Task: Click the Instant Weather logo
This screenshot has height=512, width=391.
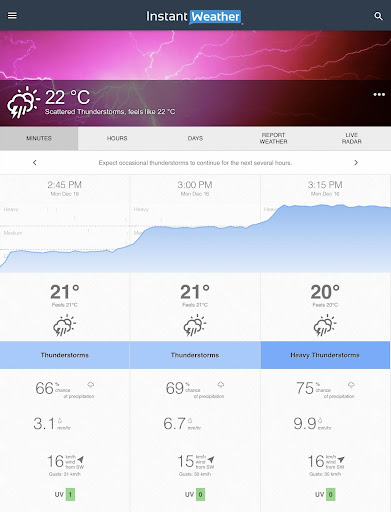Action: pyautogui.click(x=194, y=17)
